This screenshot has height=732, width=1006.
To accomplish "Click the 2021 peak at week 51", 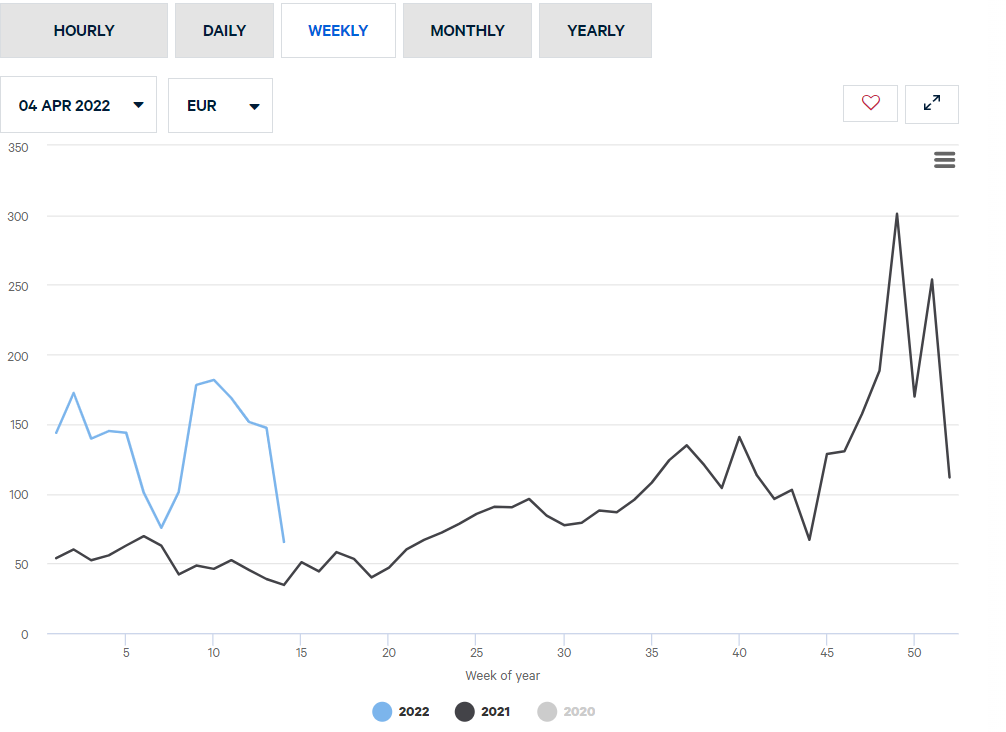I will click(x=932, y=280).
